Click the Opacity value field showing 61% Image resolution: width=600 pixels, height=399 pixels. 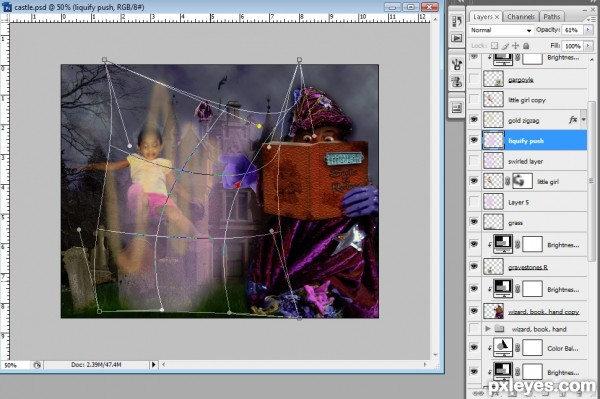tap(572, 30)
